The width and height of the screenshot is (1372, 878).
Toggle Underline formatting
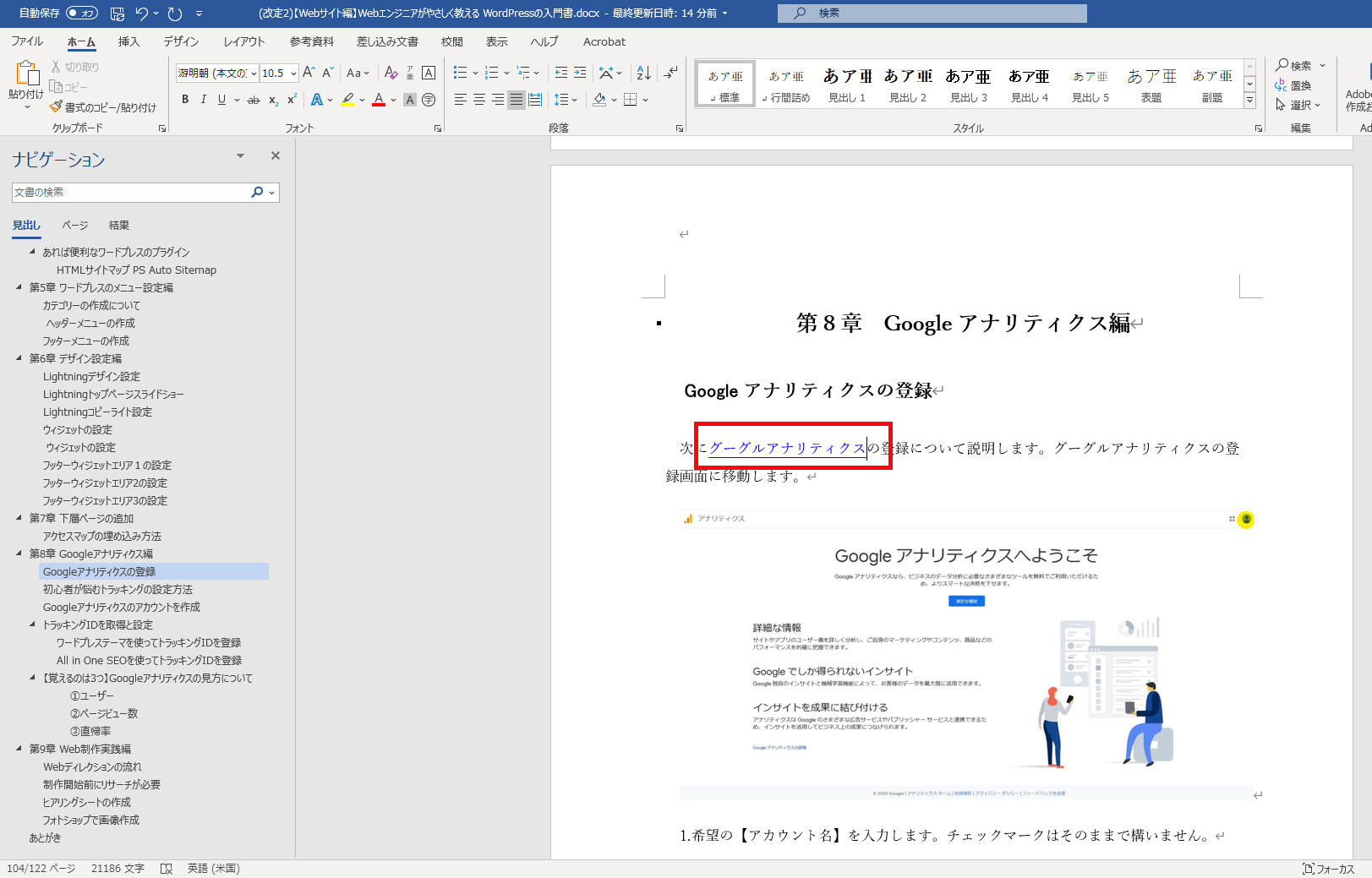click(221, 100)
